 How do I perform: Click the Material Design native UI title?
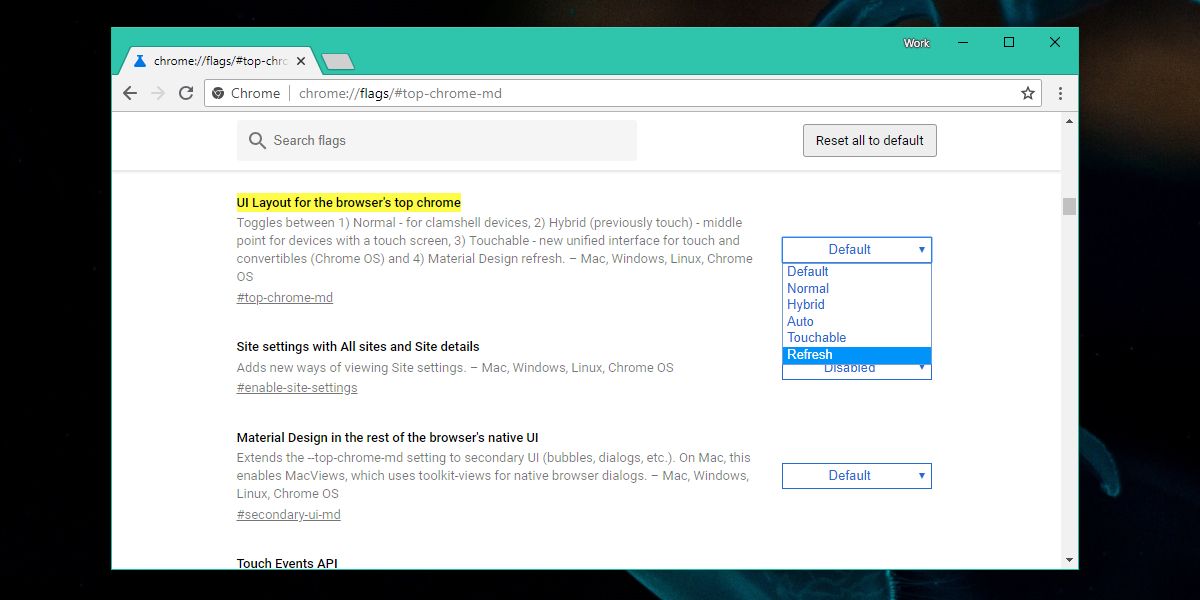pyautogui.click(x=388, y=438)
